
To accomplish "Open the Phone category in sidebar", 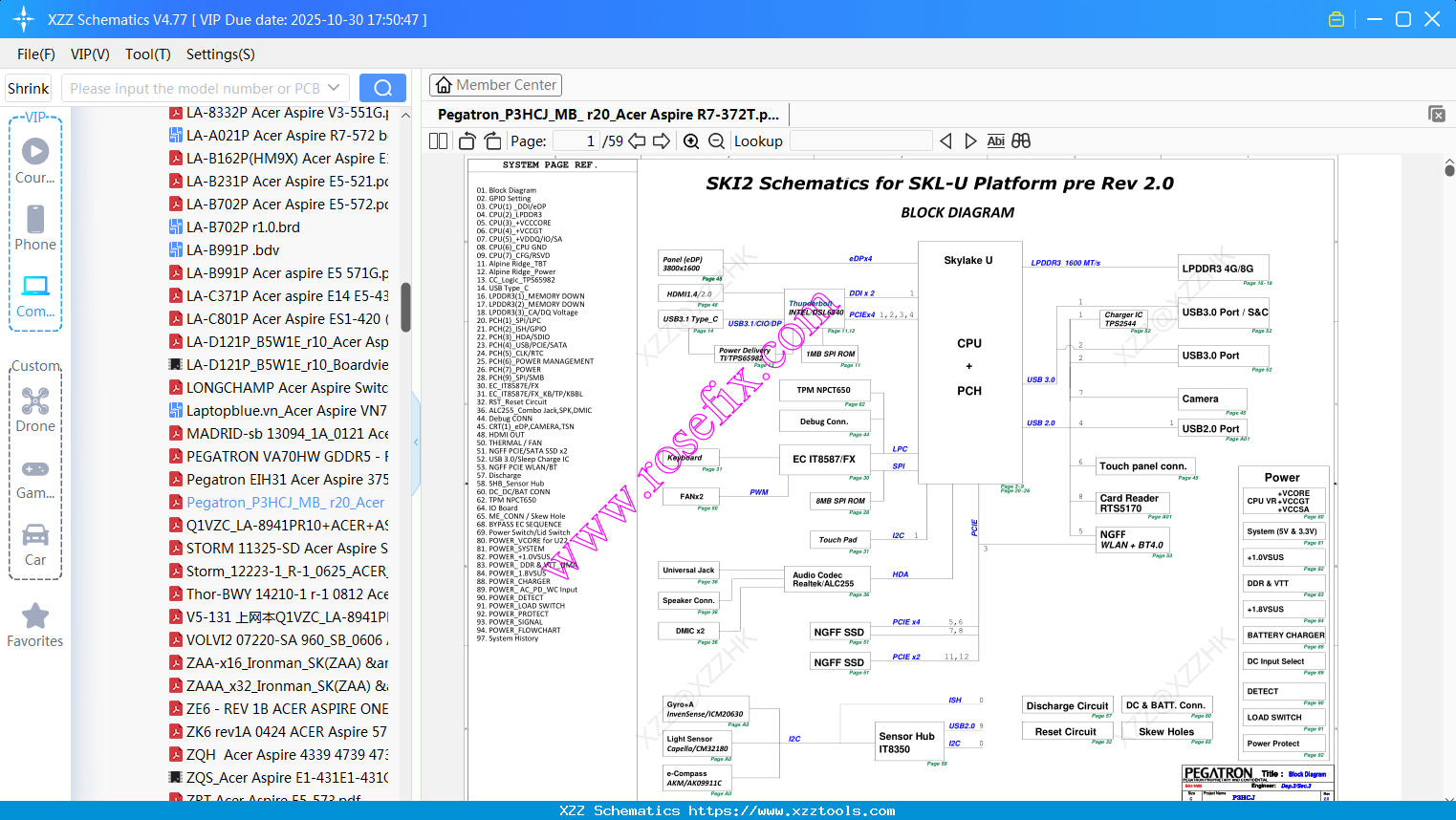I will point(35,227).
